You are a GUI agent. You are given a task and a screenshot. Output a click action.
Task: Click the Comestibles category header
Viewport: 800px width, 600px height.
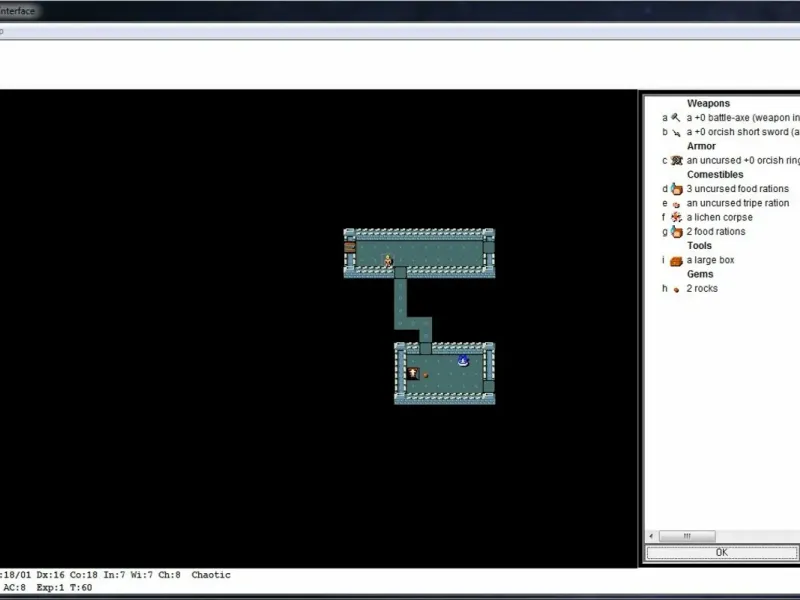point(715,174)
